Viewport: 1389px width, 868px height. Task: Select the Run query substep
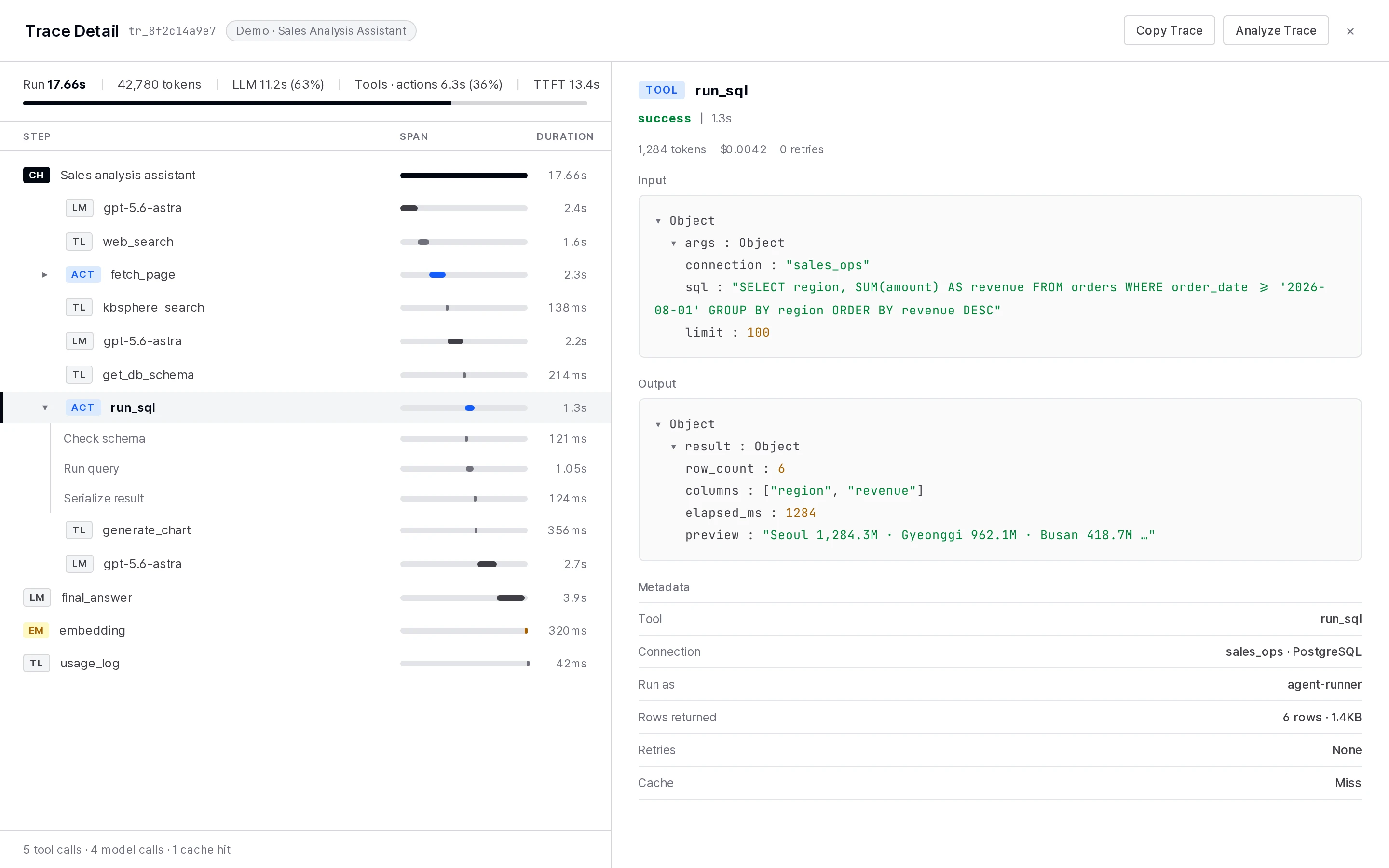click(x=305, y=468)
